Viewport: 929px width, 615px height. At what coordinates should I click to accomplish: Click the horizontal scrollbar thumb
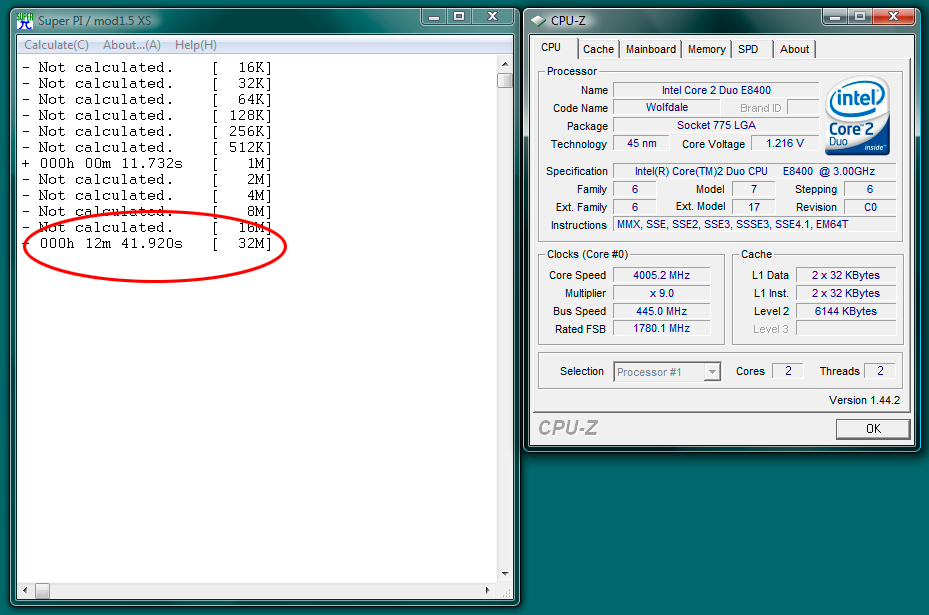[x=42, y=591]
